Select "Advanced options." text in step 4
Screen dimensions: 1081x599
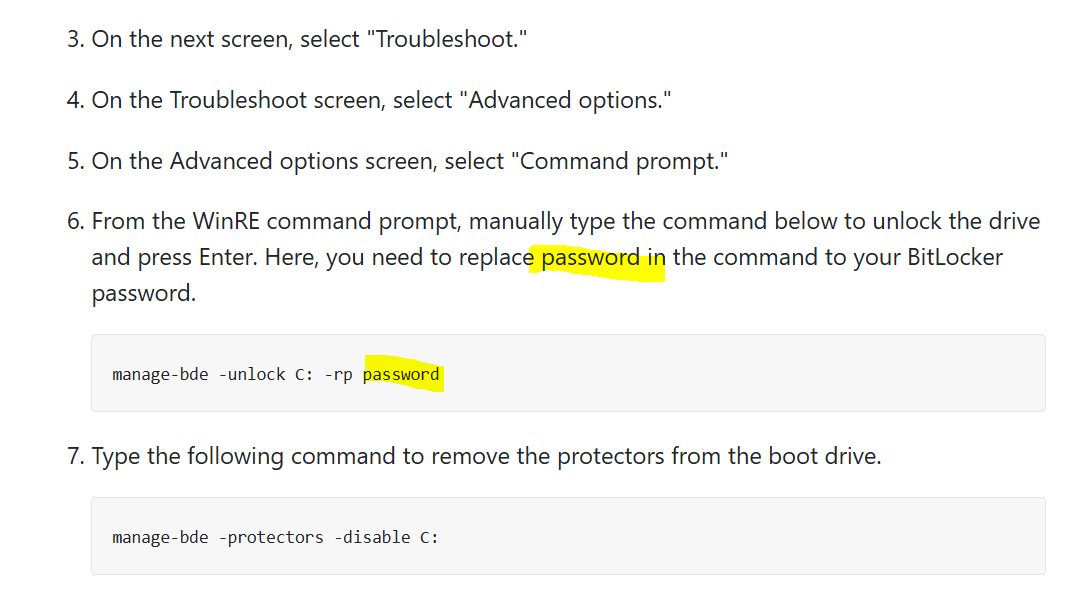pyautogui.click(x=565, y=100)
